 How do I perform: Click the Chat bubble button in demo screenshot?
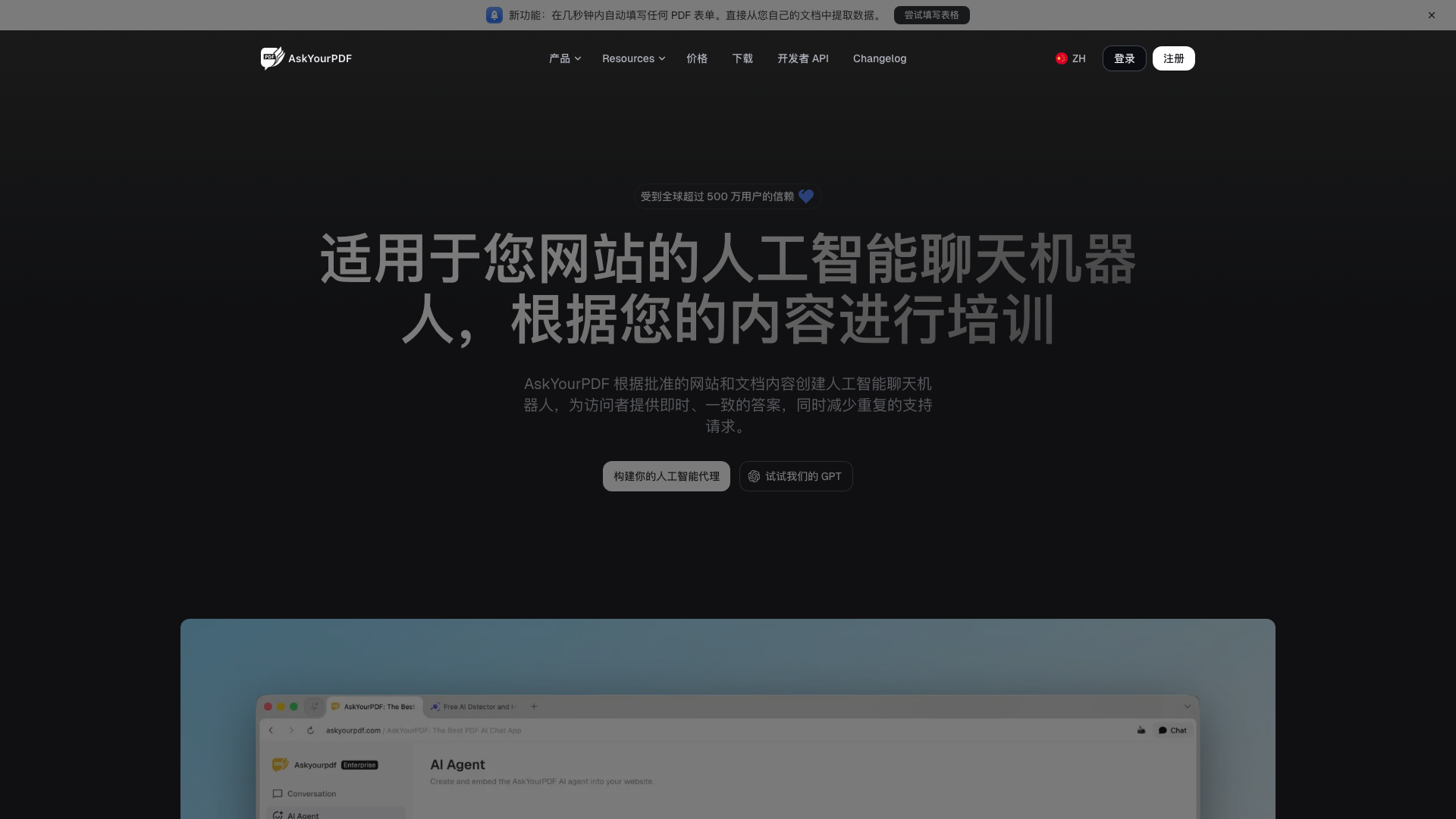pos(1172,730)
